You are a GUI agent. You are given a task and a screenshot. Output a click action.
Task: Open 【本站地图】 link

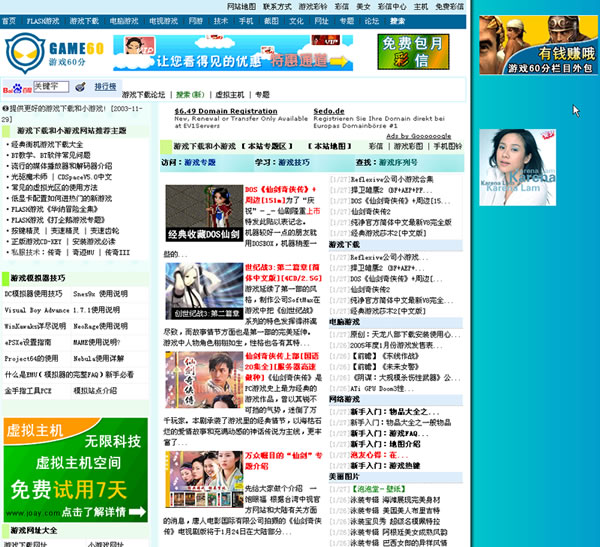click(329, 146)
